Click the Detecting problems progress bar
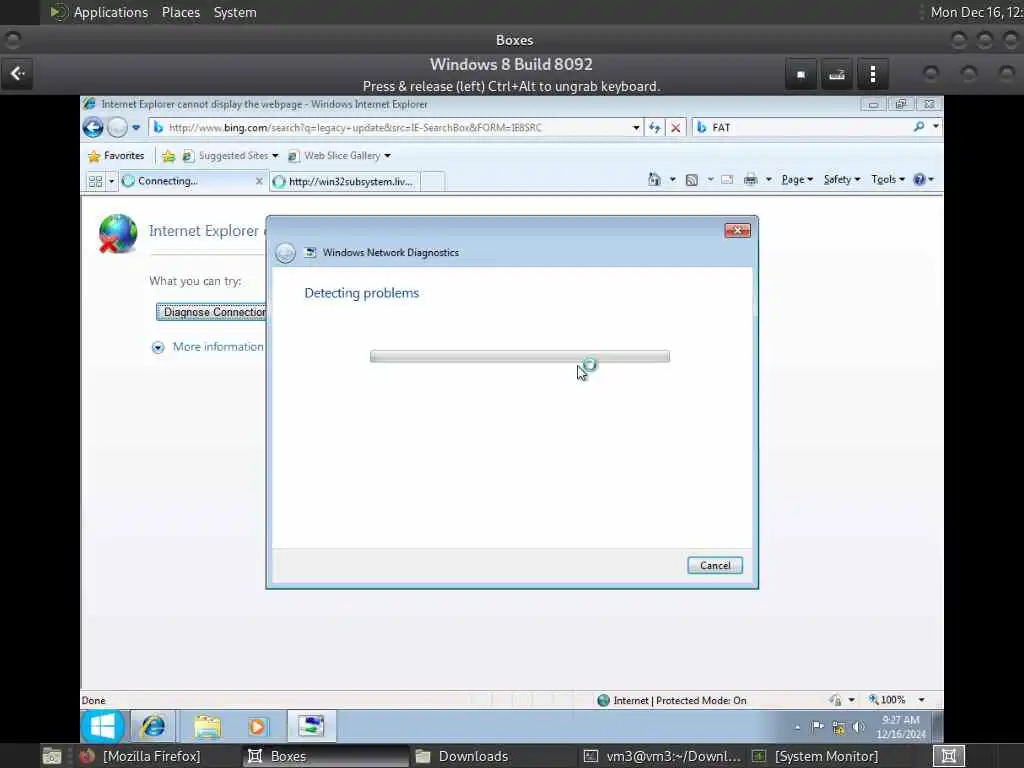1024x768 pixels. point(520,357)
